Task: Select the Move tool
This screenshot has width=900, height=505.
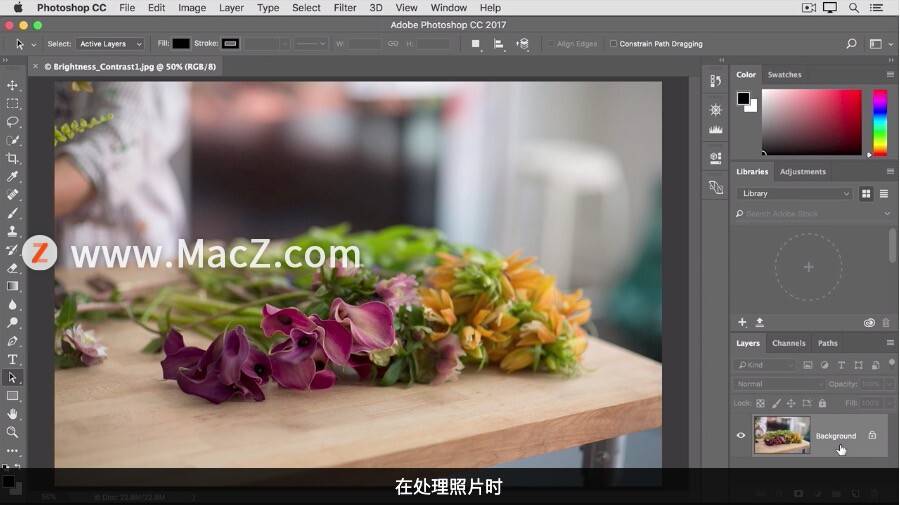Action: 12,86
